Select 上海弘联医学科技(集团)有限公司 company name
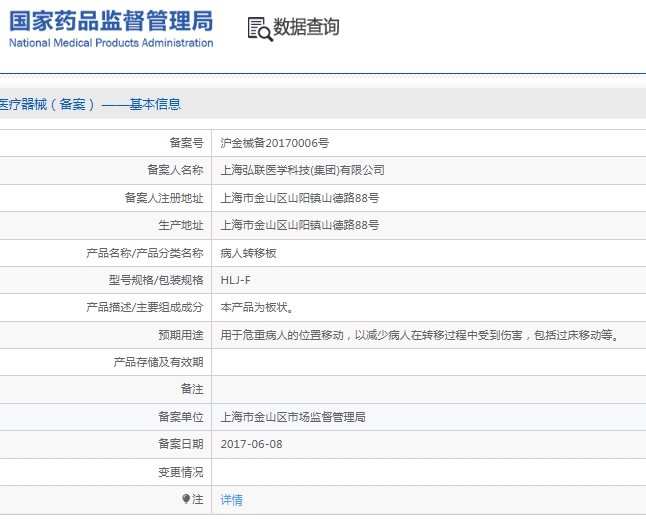646x524 pixels. pyautogui.click(x=302, y=170)
